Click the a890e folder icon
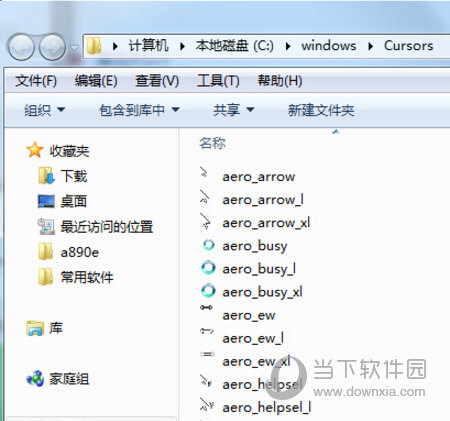 point(46,251)
